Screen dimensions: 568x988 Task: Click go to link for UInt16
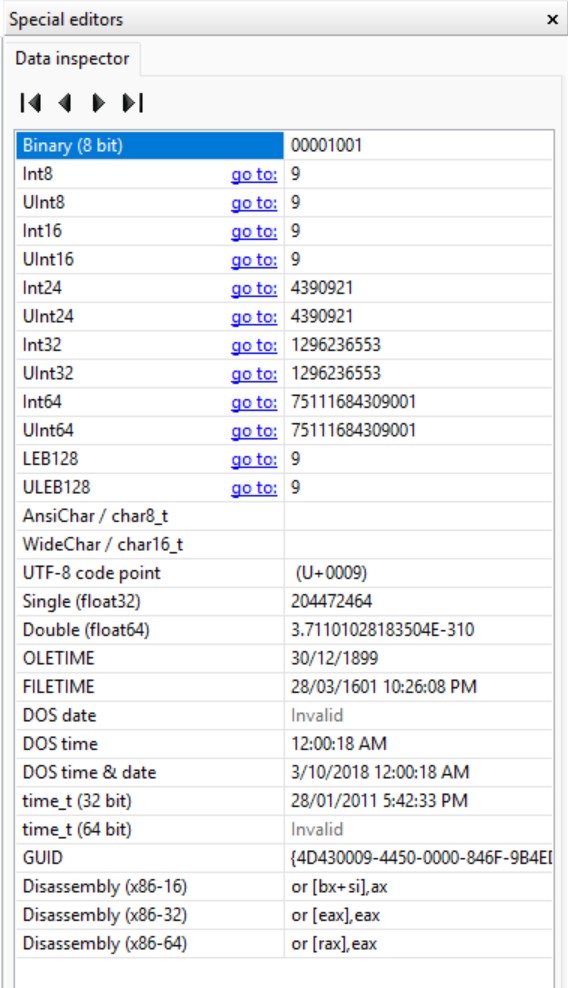coord(254,260)
